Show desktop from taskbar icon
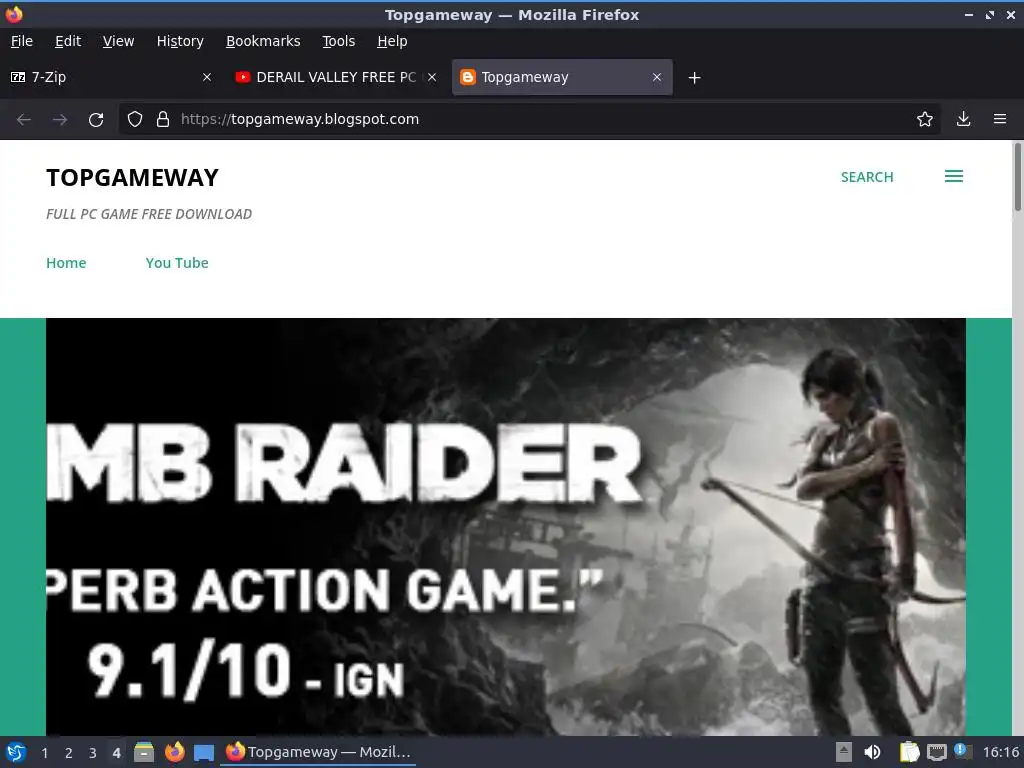This screenshot has height=768, width=1024. (x=204, y=752)
